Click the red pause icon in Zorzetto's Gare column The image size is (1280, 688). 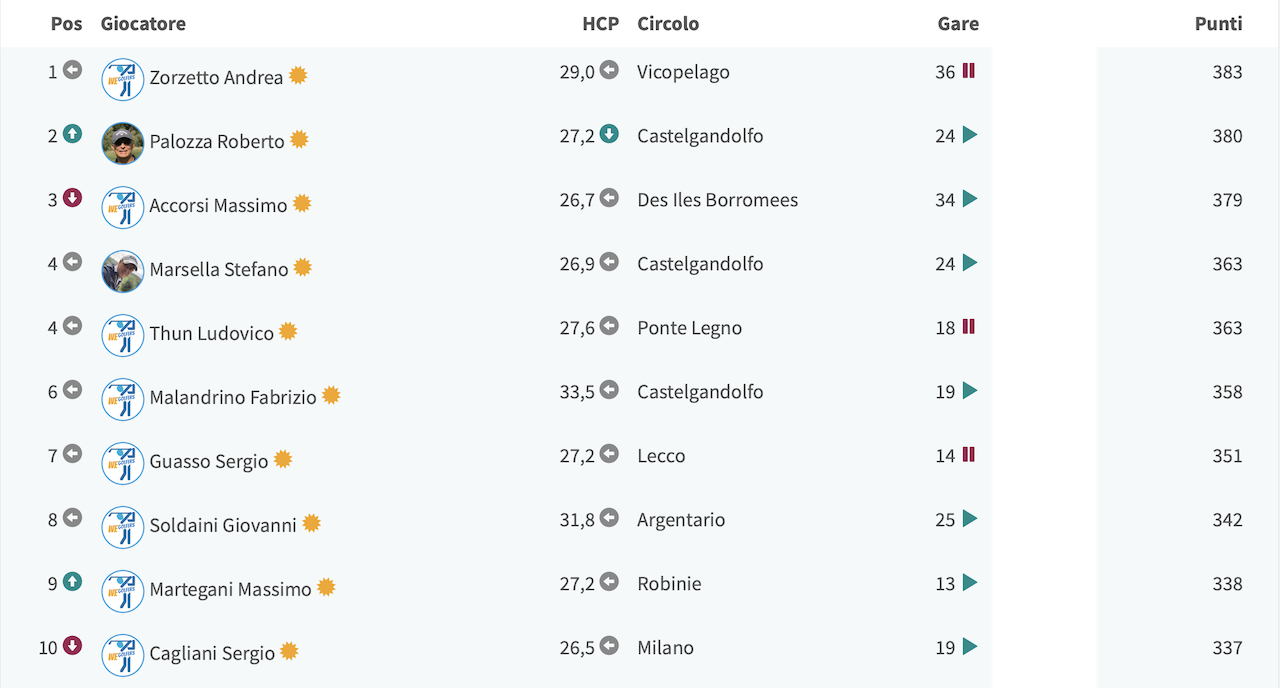(x=968, y=71)
